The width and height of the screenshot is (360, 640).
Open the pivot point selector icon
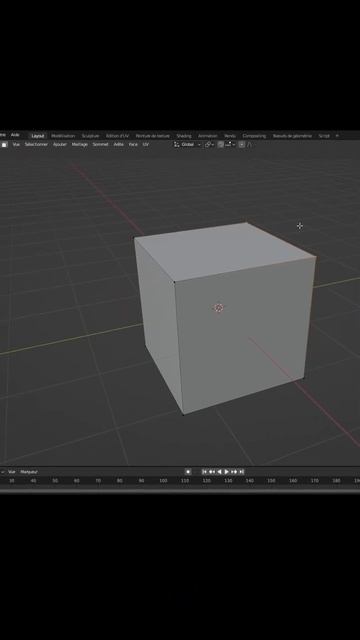click(208, 144)
